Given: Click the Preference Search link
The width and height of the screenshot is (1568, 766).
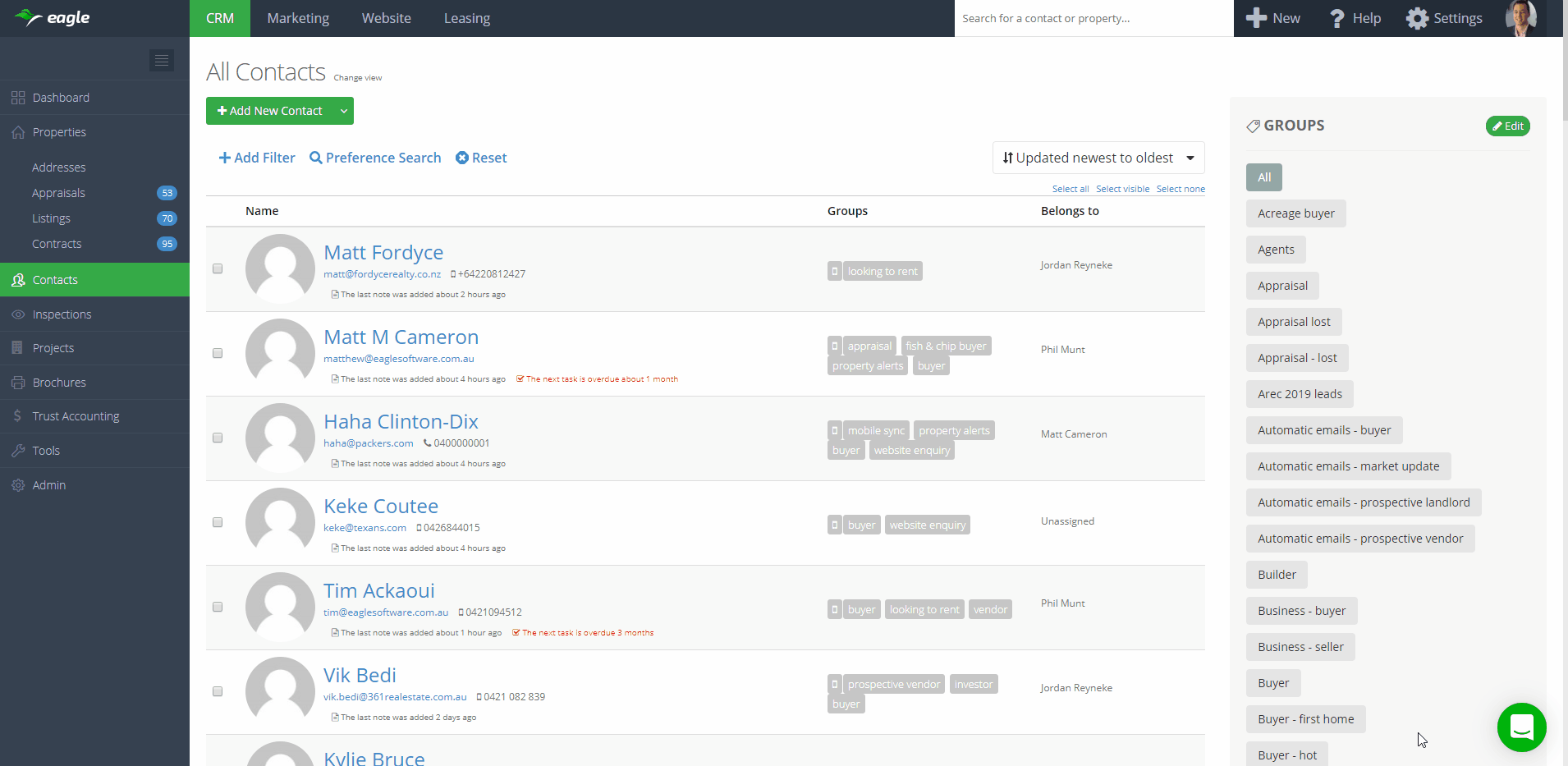Looking at the screenshot, I should [375, 158].
